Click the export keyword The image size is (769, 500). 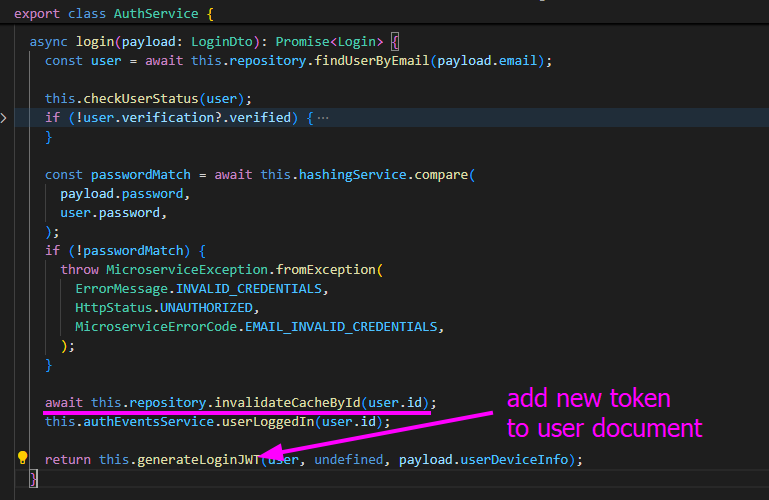point(37,13)
